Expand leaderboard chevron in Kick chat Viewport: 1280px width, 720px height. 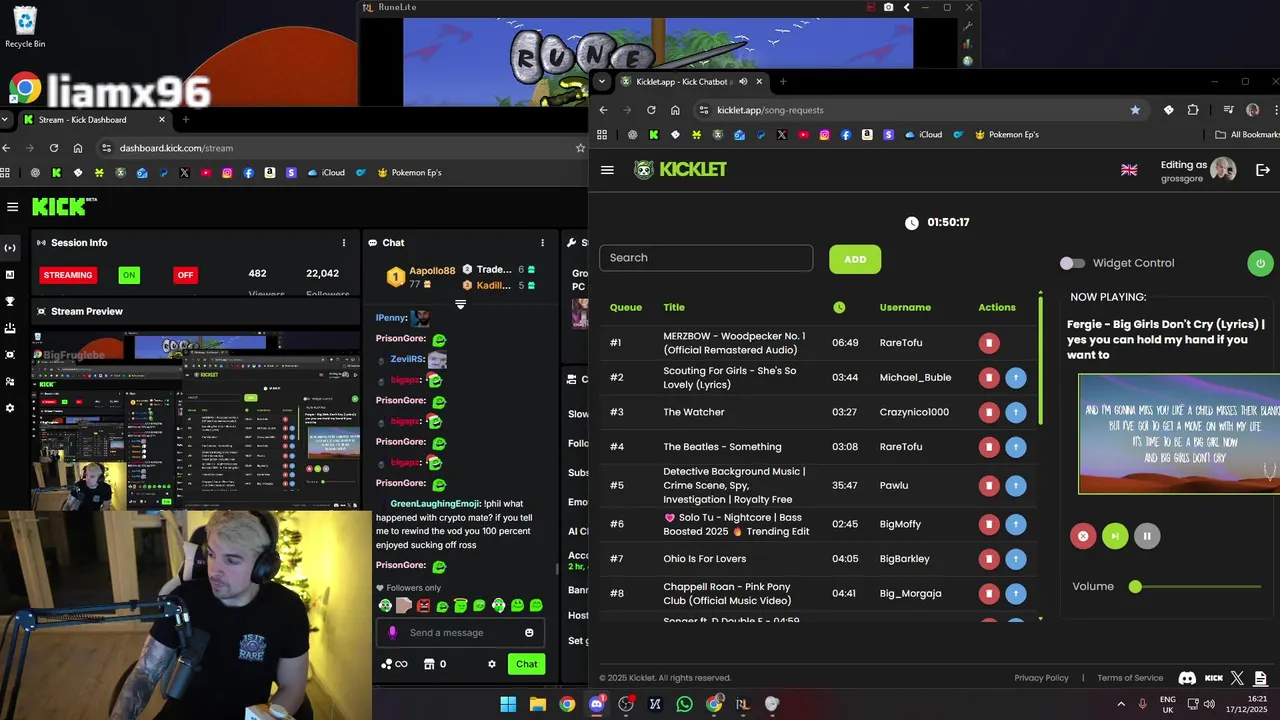tap(461, 304)
